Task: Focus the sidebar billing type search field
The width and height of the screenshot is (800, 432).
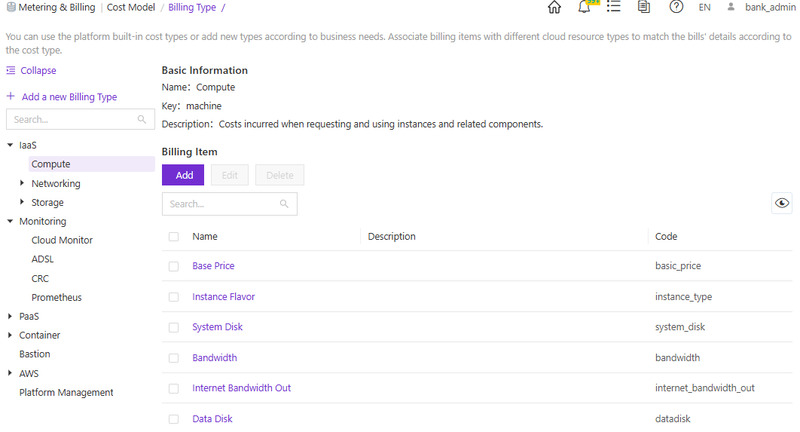Action: (80, 119)
